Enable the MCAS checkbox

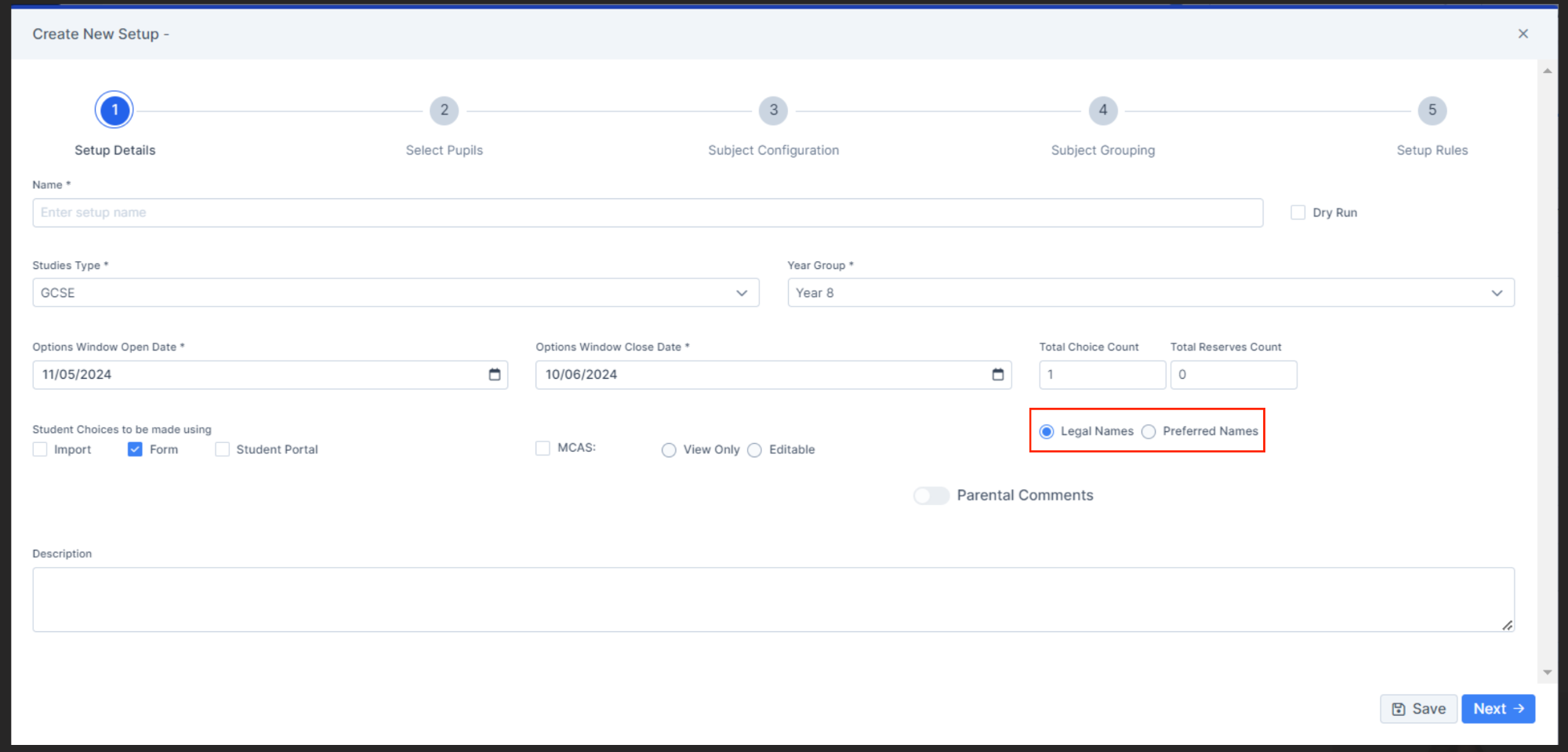(x=543, y=448)
